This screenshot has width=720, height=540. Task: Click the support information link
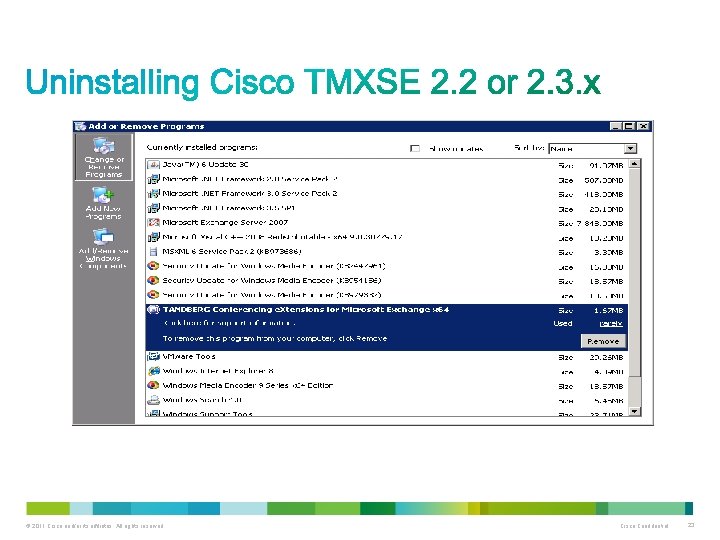(229, 323)
